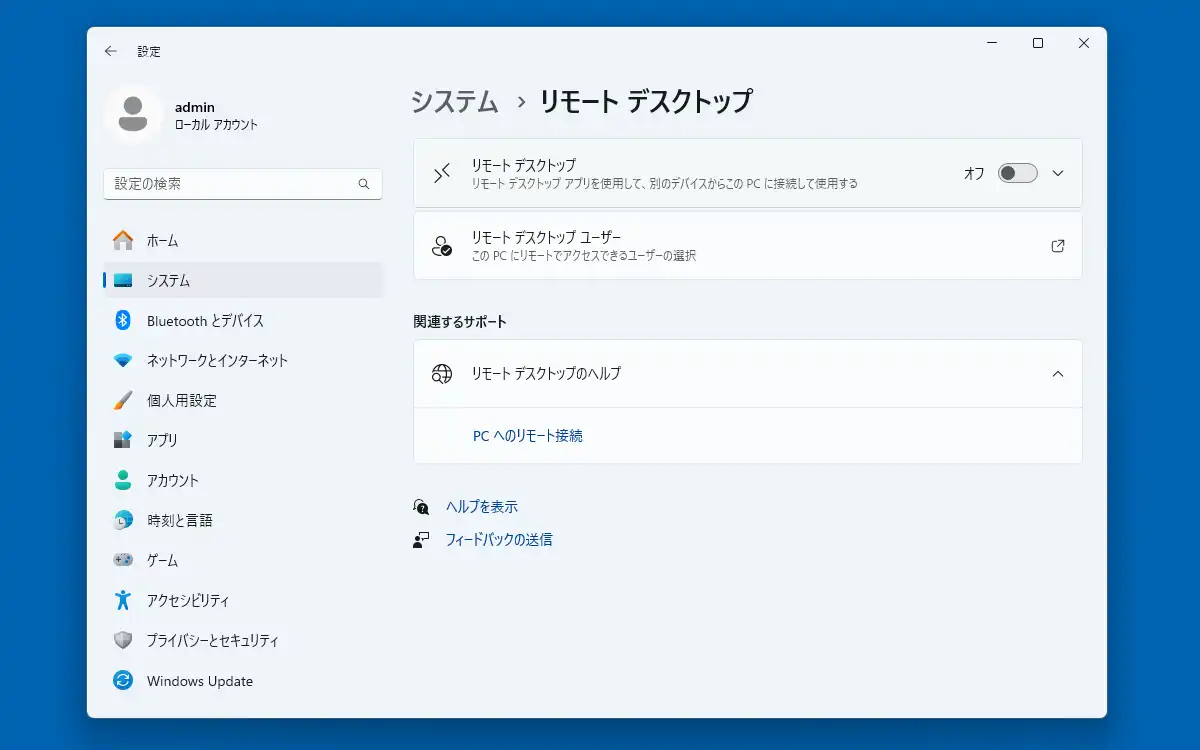Click the アプリ icon in sidebar

[x=123, y=440]
